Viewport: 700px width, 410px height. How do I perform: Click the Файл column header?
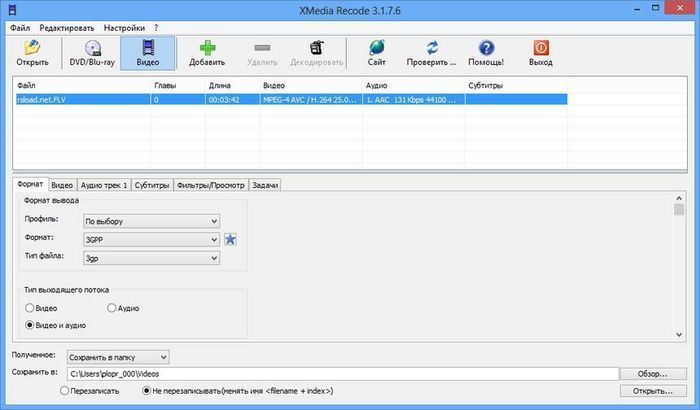(x=83, y=85)
